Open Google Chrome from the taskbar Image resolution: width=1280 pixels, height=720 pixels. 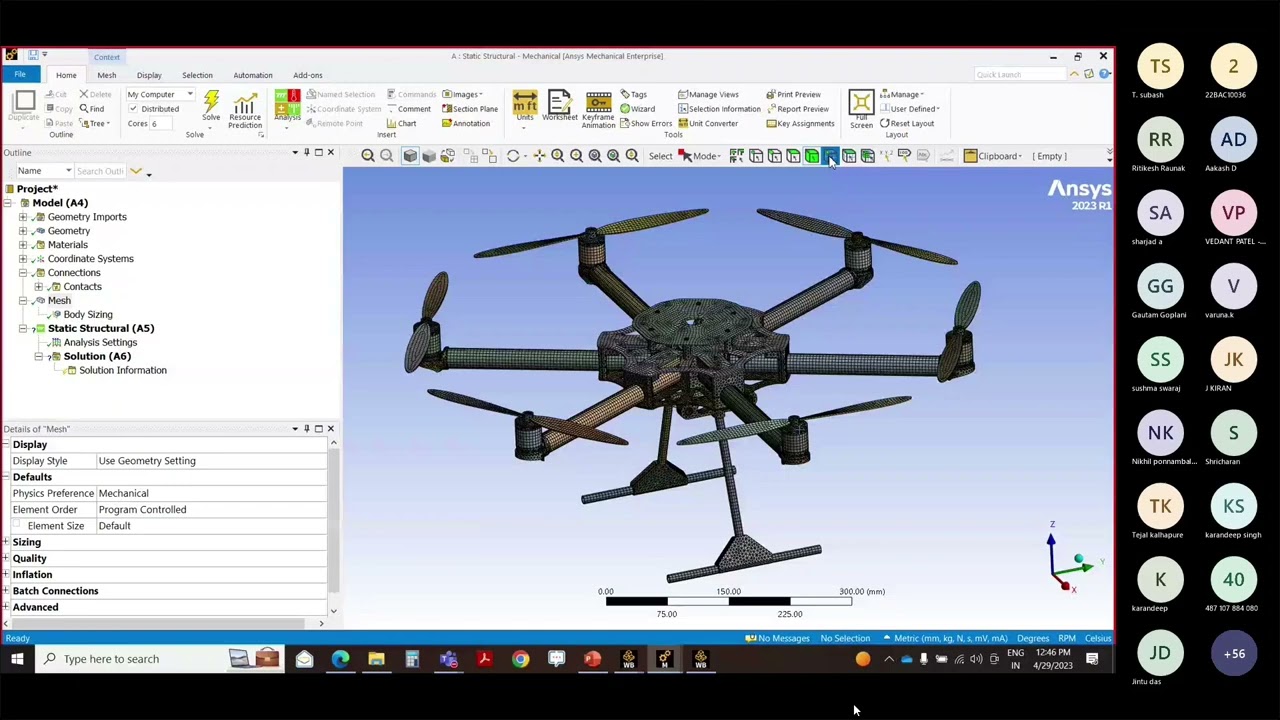tap(520, 659)
